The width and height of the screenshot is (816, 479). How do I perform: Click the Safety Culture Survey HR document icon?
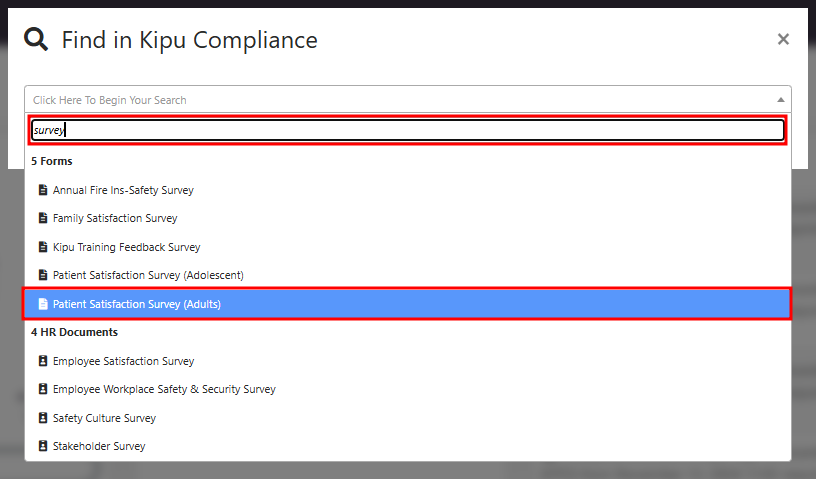click(42, 418)
